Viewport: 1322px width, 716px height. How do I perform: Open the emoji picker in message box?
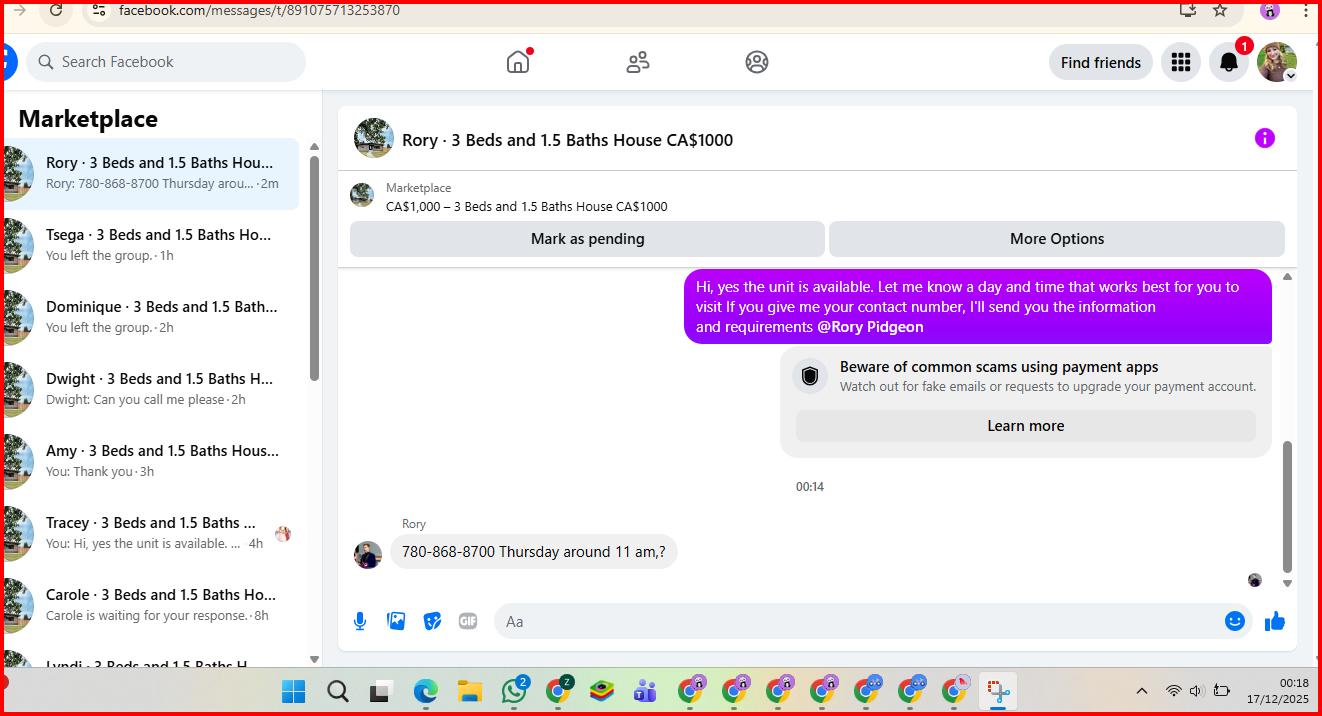1235,621
